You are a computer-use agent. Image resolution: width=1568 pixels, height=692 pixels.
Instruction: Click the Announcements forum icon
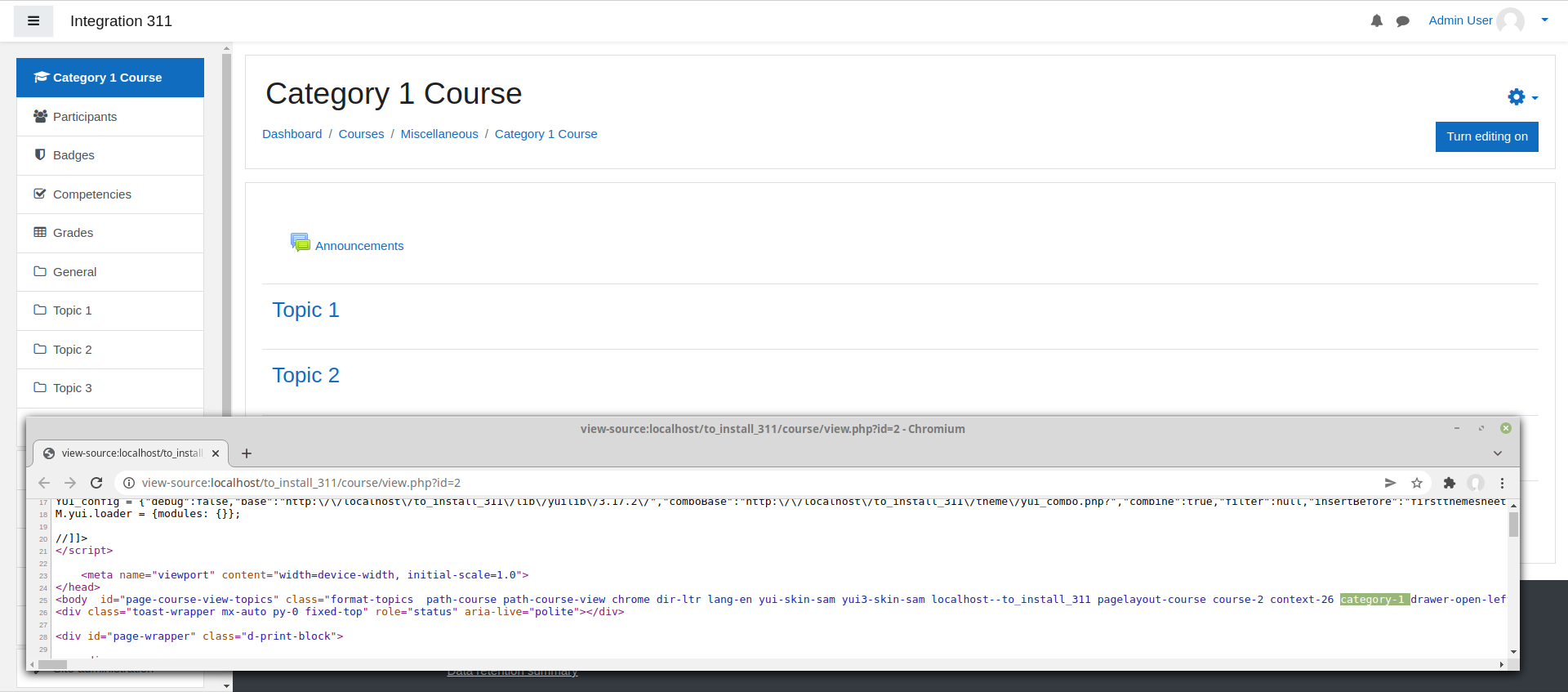pyautogui.click(x=300, y=243)
